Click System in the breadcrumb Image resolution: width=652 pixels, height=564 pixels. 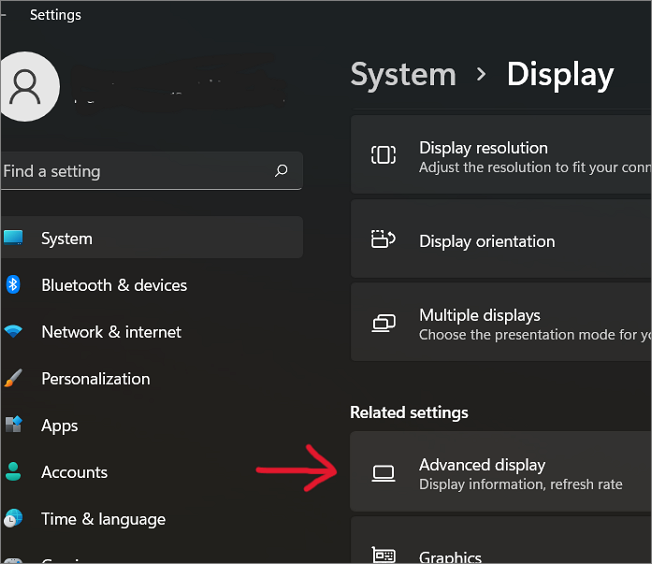click(403, 74)
